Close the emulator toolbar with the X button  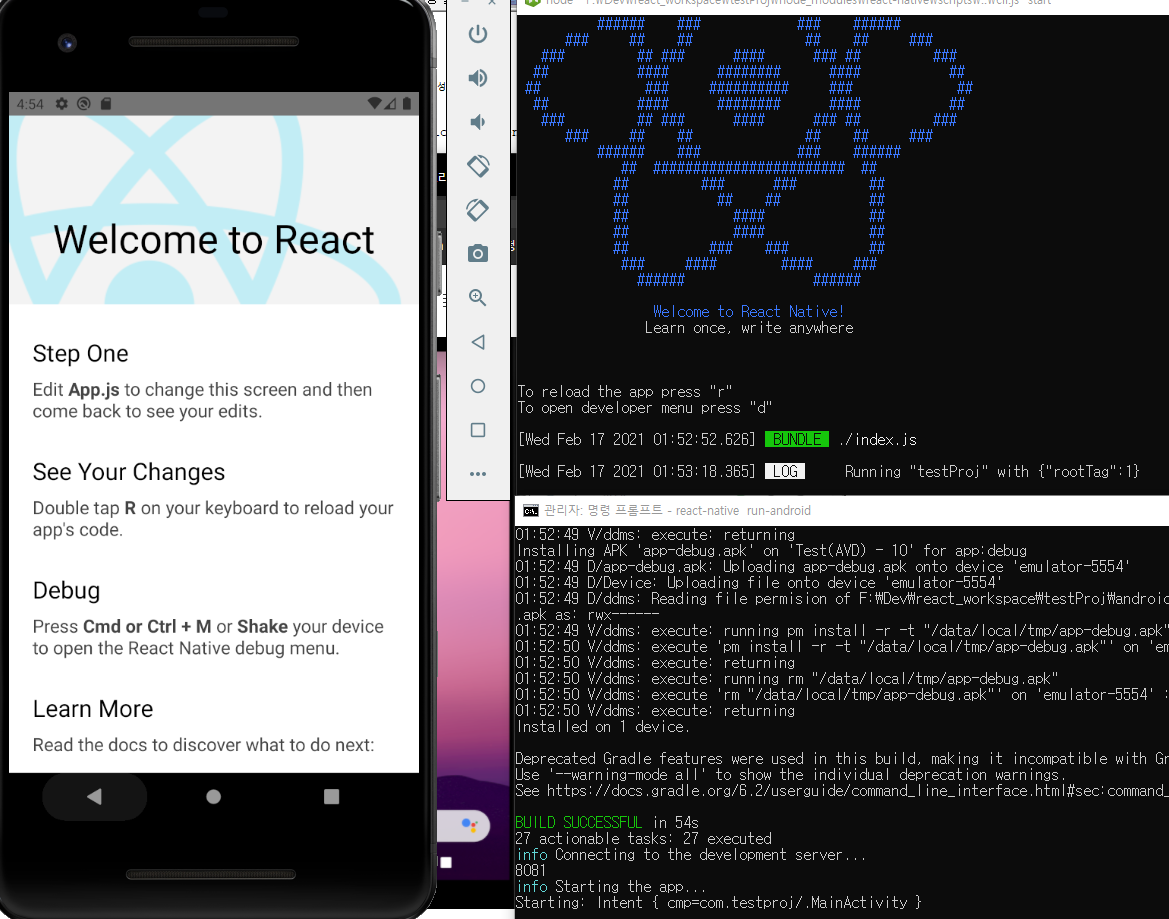point(492,3)
